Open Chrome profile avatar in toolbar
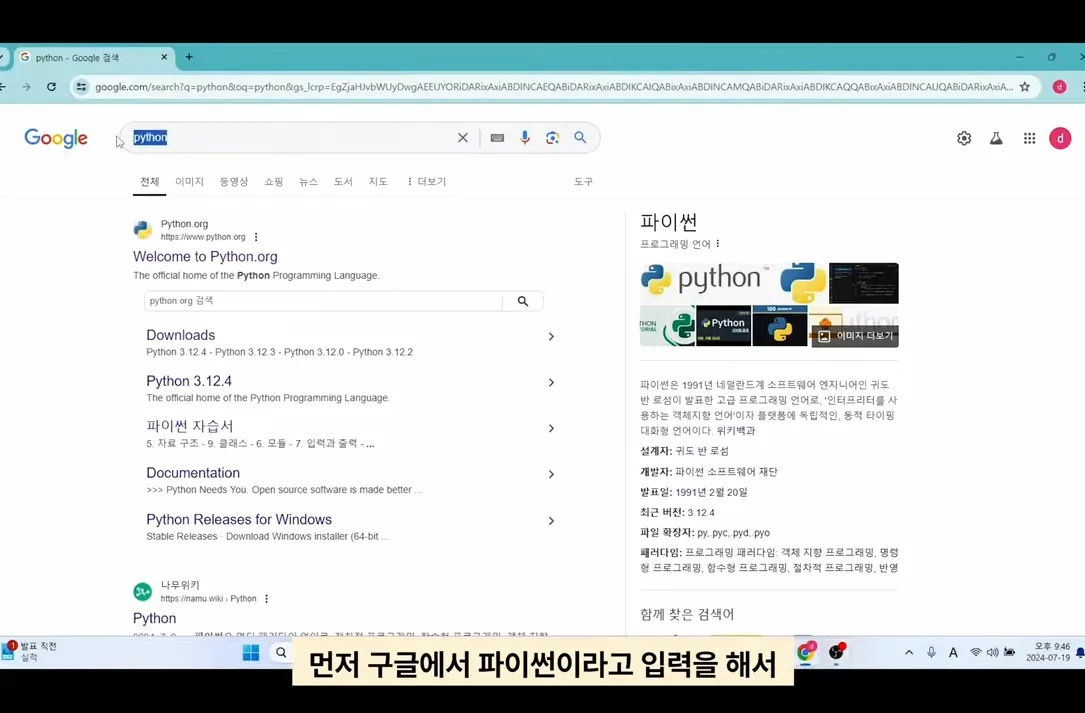 tap(1059, 87)
